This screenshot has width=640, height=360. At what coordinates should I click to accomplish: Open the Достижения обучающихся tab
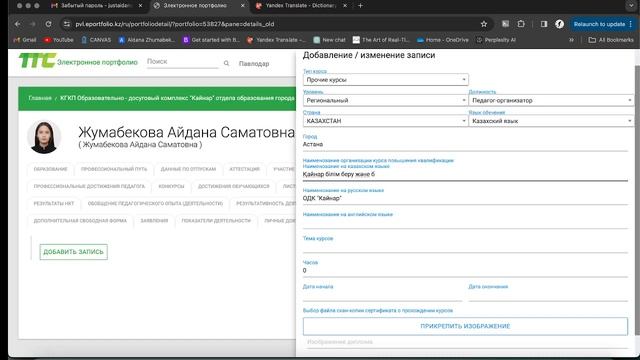click(233, 186)
